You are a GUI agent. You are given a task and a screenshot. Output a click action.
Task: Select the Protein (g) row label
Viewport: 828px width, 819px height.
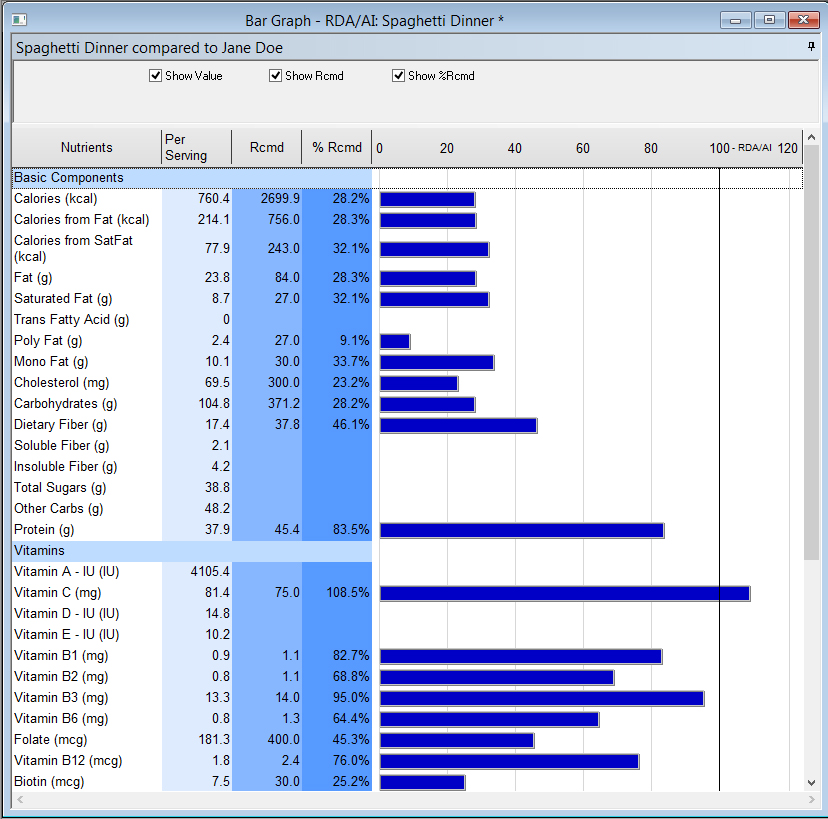(x=44, y=530)
